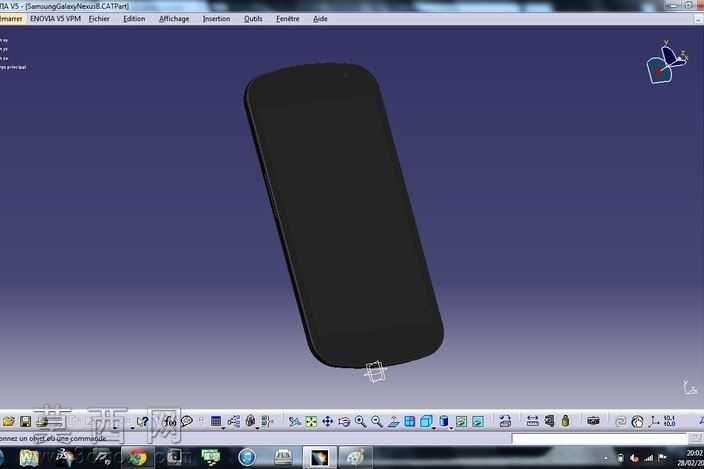Click the Create Multi-View icon
This screenshot has height=469, width=704.
coord(409,421)
